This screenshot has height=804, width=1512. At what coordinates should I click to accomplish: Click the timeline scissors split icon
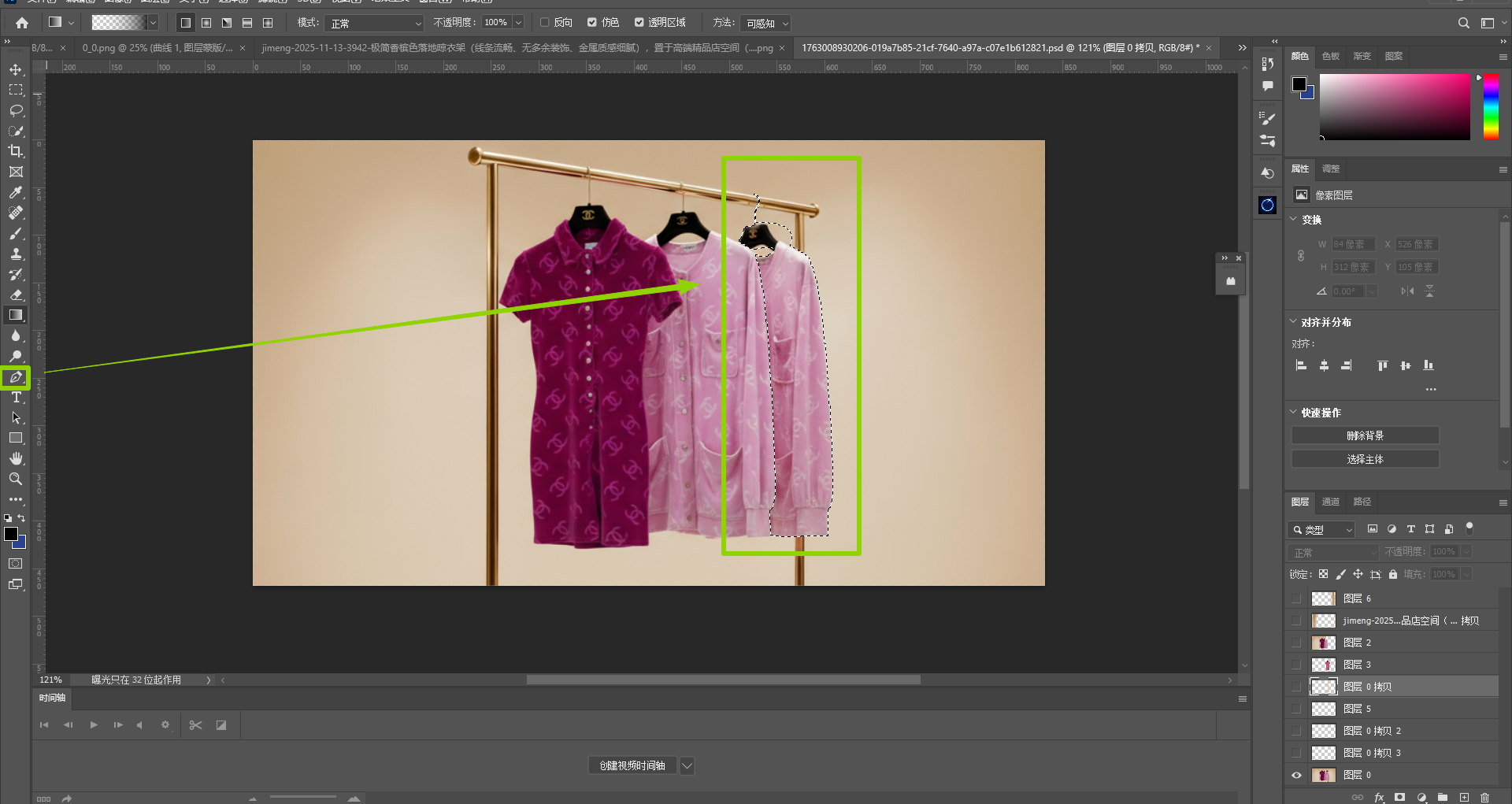[196, 725]
